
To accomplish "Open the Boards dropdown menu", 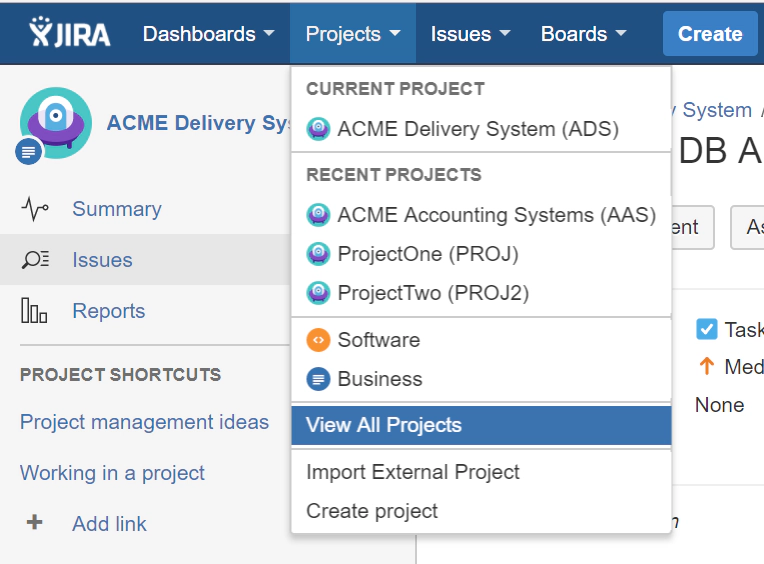I will [584, 33].
